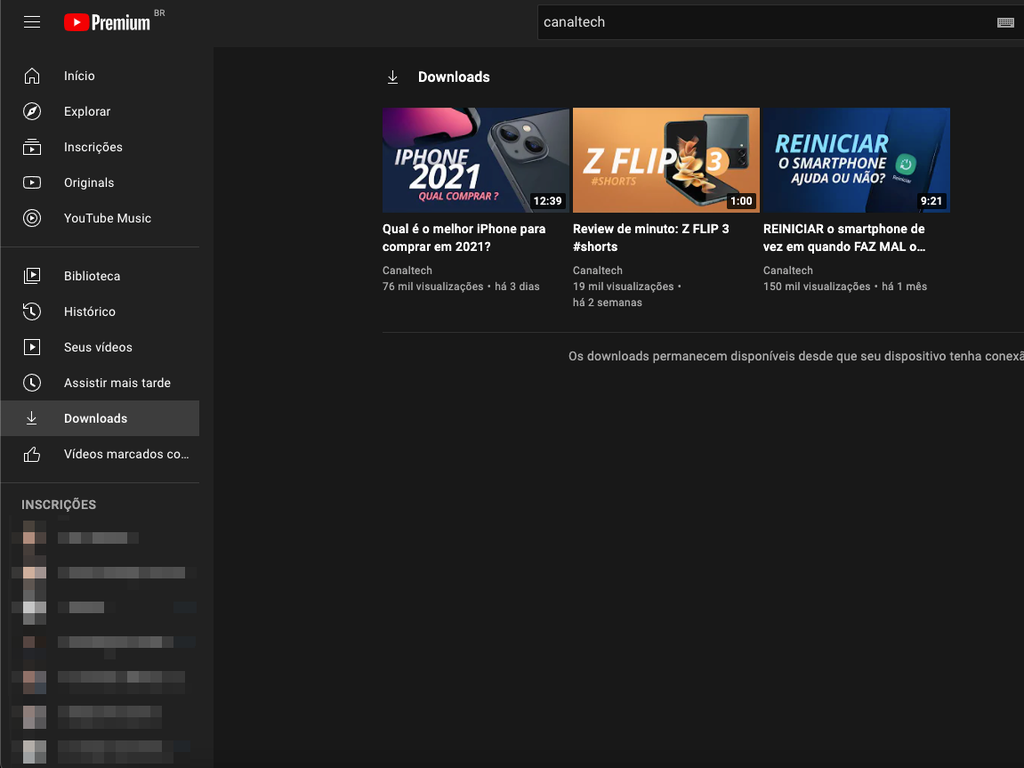Click the Seus vídeos icon
Viewport: 1024px width, 768px height.
click(x=32, y=347)
